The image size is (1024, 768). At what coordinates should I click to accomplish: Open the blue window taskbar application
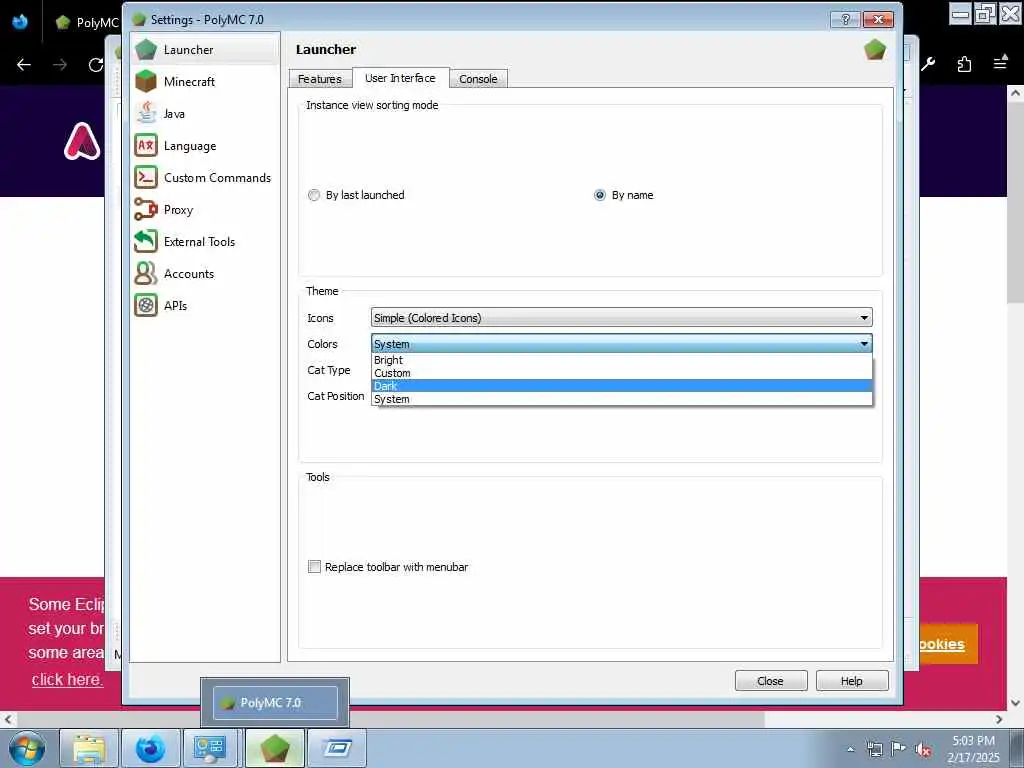337,748
